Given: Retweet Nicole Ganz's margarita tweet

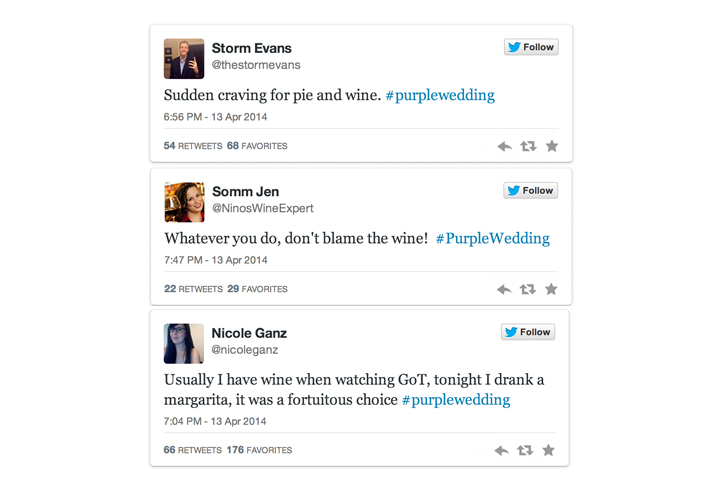Looking at the screenshot, I should pyautogui.click(x=525, y=450).
